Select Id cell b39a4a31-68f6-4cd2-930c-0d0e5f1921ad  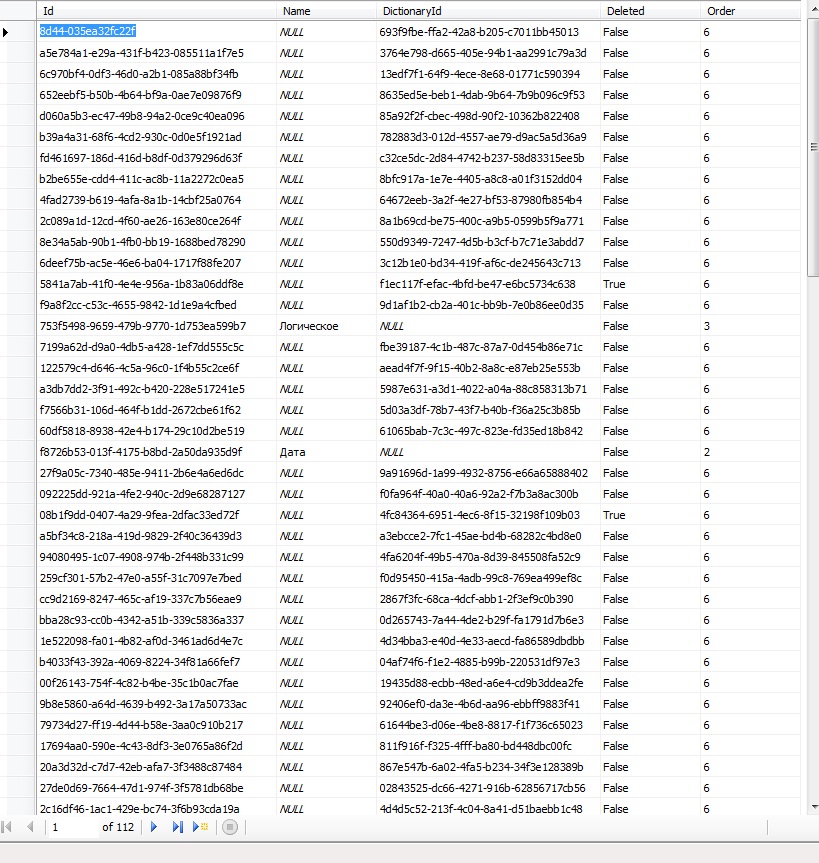coord(156,137)
